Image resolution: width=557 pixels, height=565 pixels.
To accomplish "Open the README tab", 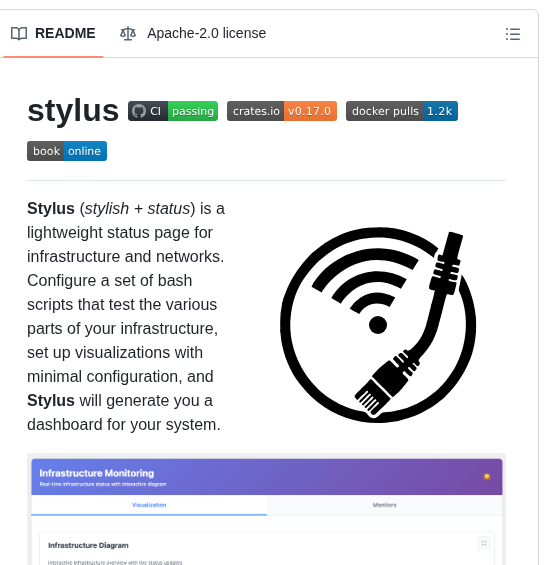I will (53, 34).
